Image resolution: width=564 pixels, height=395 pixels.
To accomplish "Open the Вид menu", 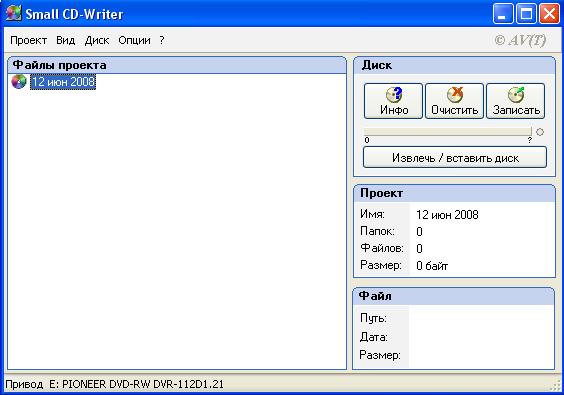I will 65,40.
